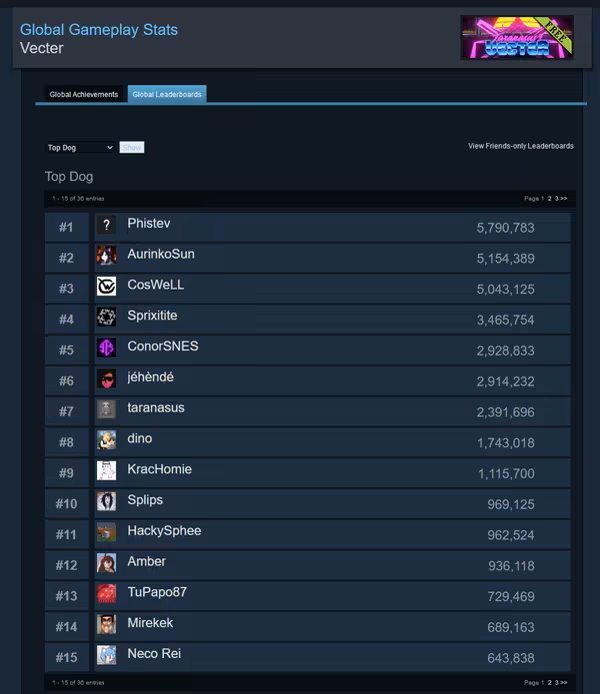Click KracHomie's white avatar
This screenshot has width=600, height=694.
tap(106, 470)
